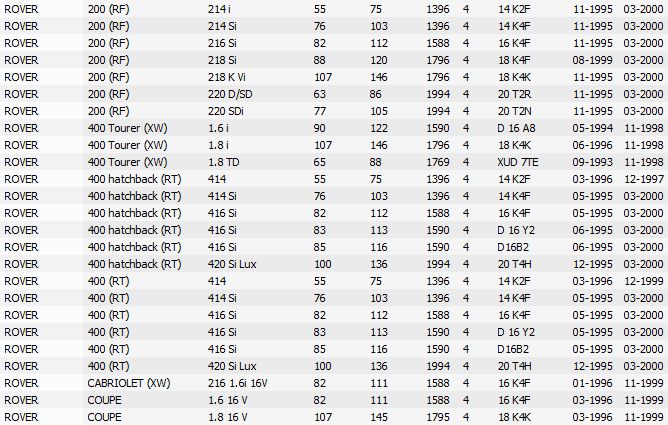Click engine code D 16 A8
This screenshot has width=668, height=425.
[x=516, y=128]
